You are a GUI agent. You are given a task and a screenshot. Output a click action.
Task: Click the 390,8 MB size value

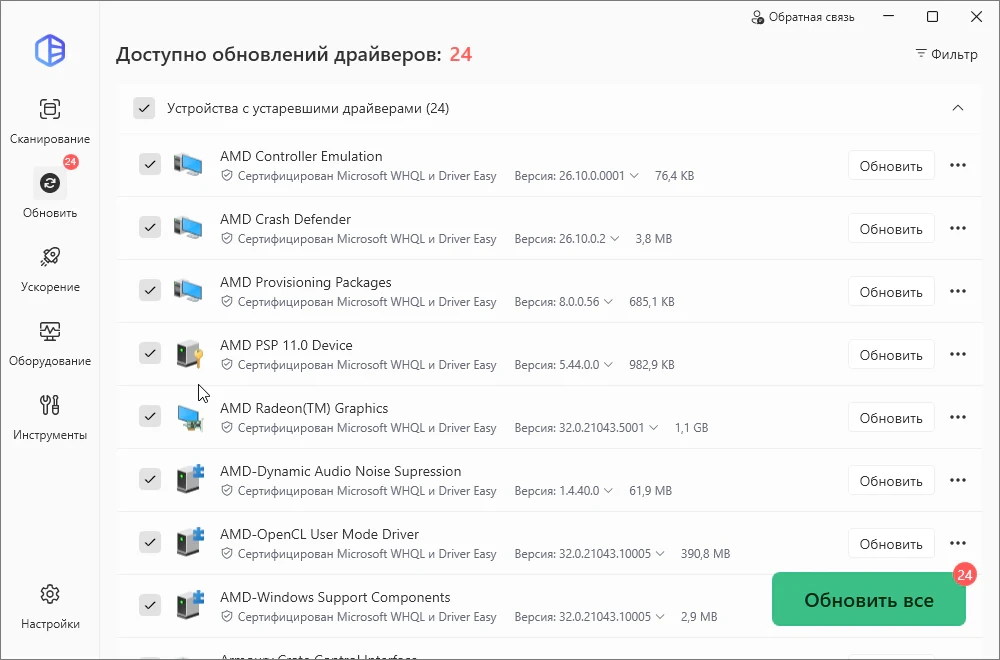(705, 554)
